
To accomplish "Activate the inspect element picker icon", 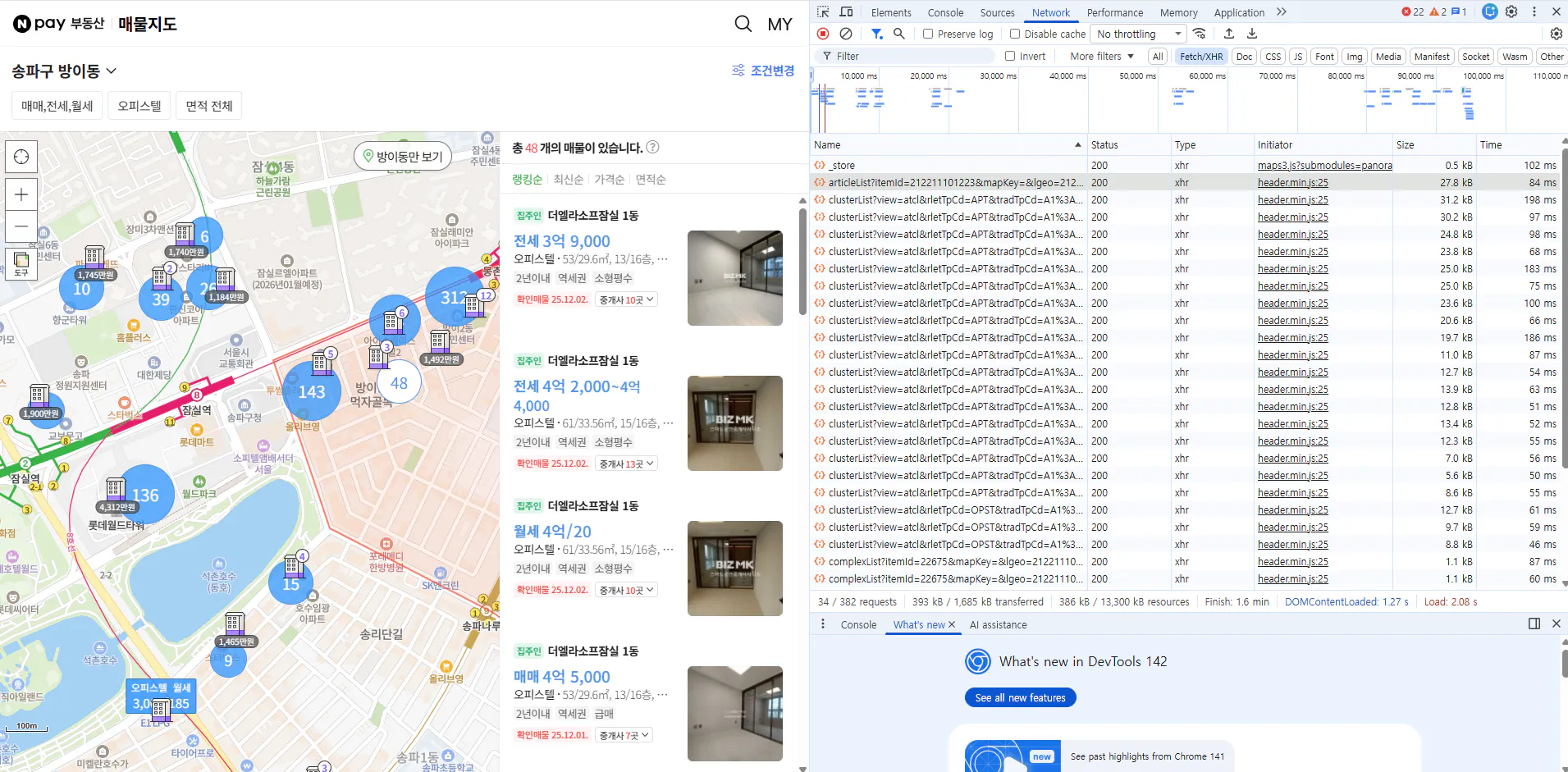I will (823, 11).
